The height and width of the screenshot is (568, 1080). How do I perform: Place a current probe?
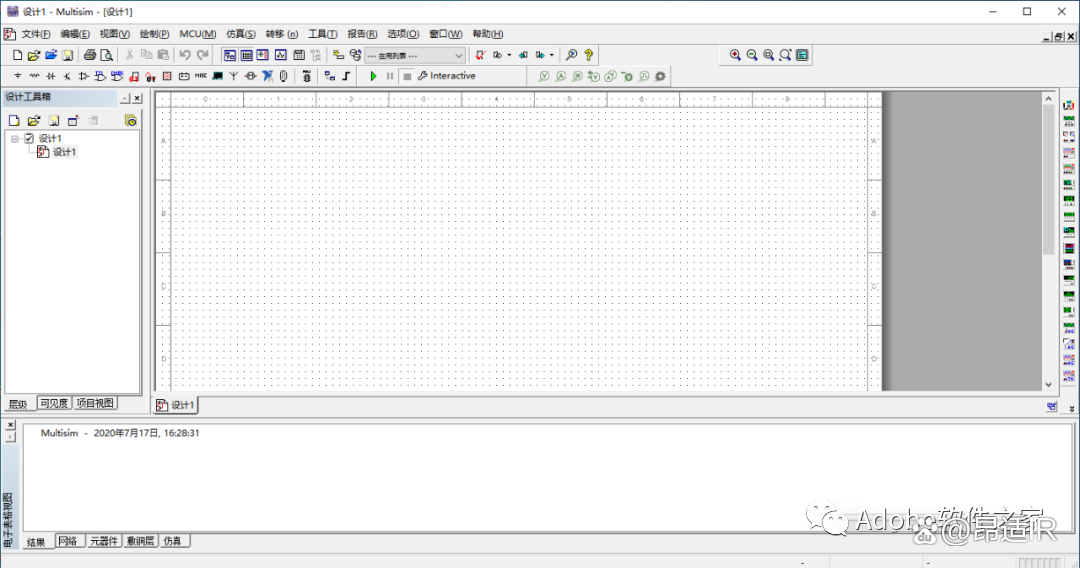tap(561, 76)
